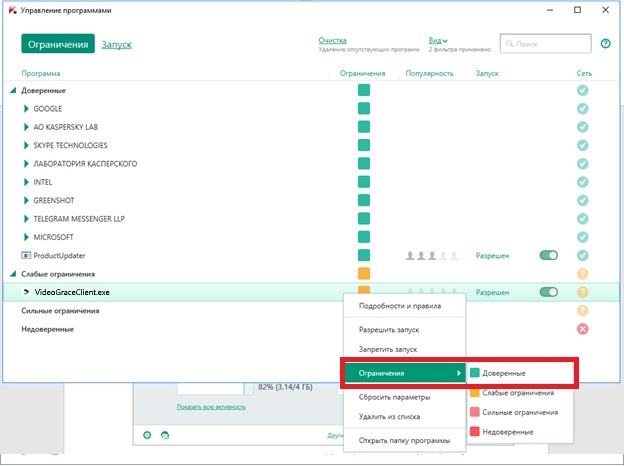The height and width of the screenshot is (466, 624).
Task: Choose Подробности и правила in context menu
Action: (x=404, y=306)
